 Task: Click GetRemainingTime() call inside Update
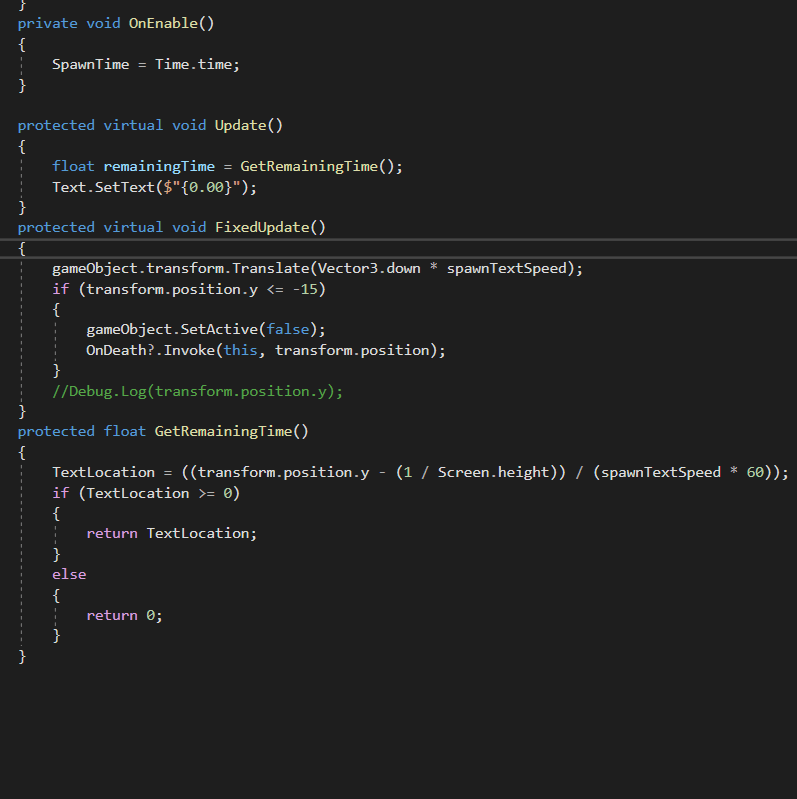[x=321, y=166]
